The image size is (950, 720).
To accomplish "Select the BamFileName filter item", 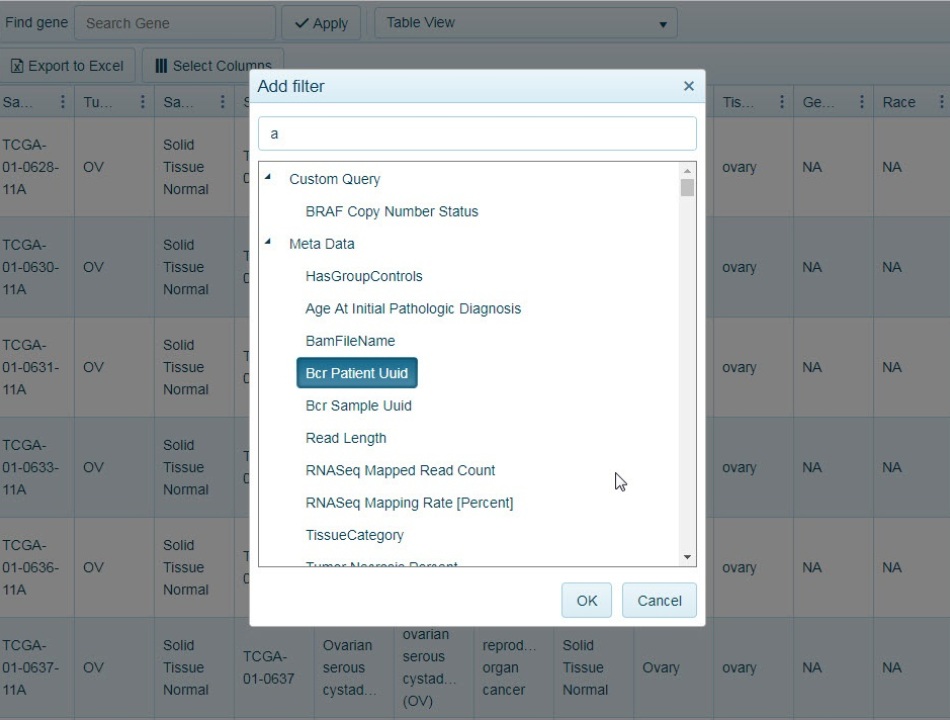I will 350,341.
